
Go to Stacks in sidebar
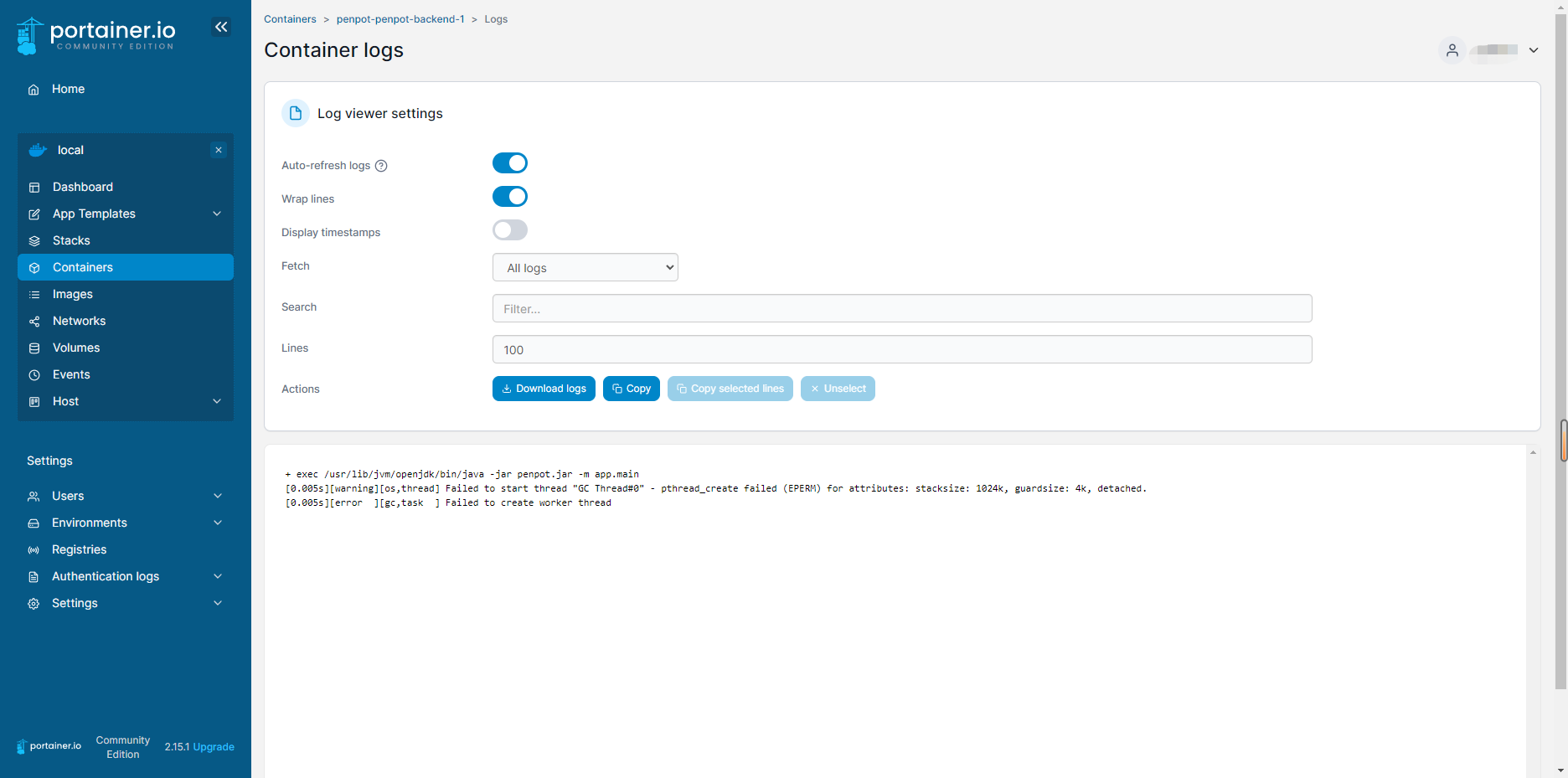126,240
